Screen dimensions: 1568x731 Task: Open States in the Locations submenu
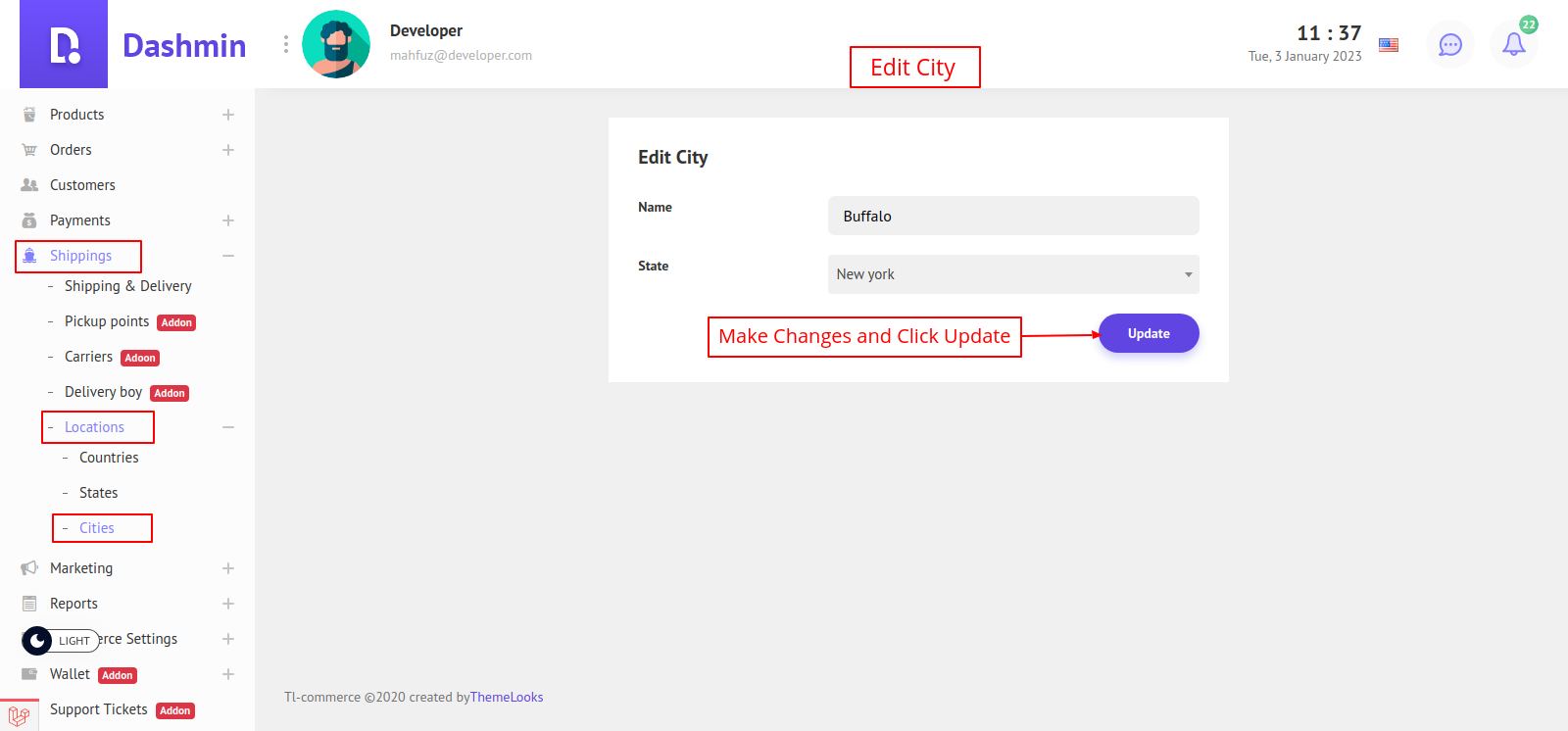click(x=98, y=493)
